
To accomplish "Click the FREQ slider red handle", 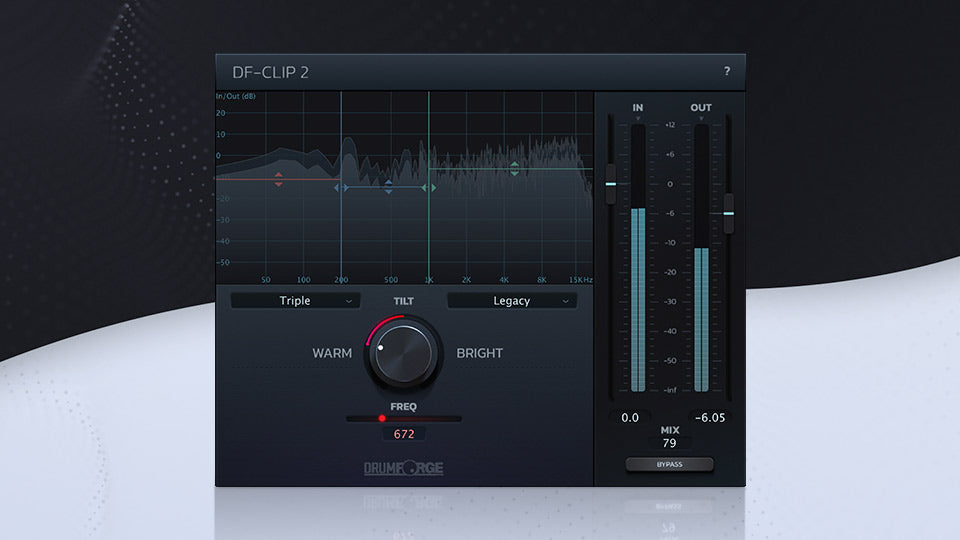I will pyautogui.click(x=382, y=418).
